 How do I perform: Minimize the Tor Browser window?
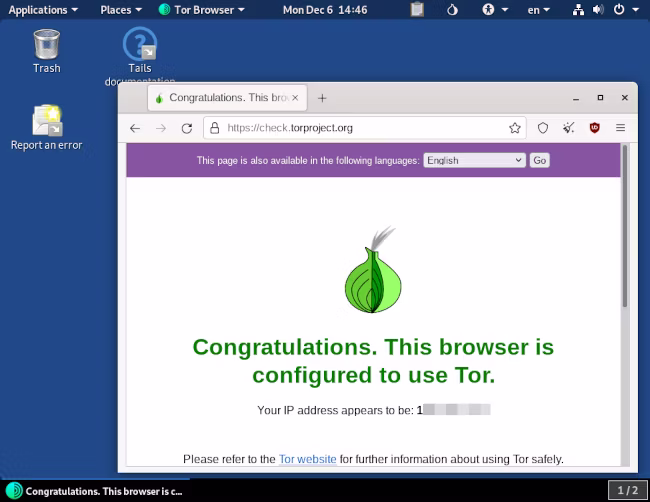(576, 98)
